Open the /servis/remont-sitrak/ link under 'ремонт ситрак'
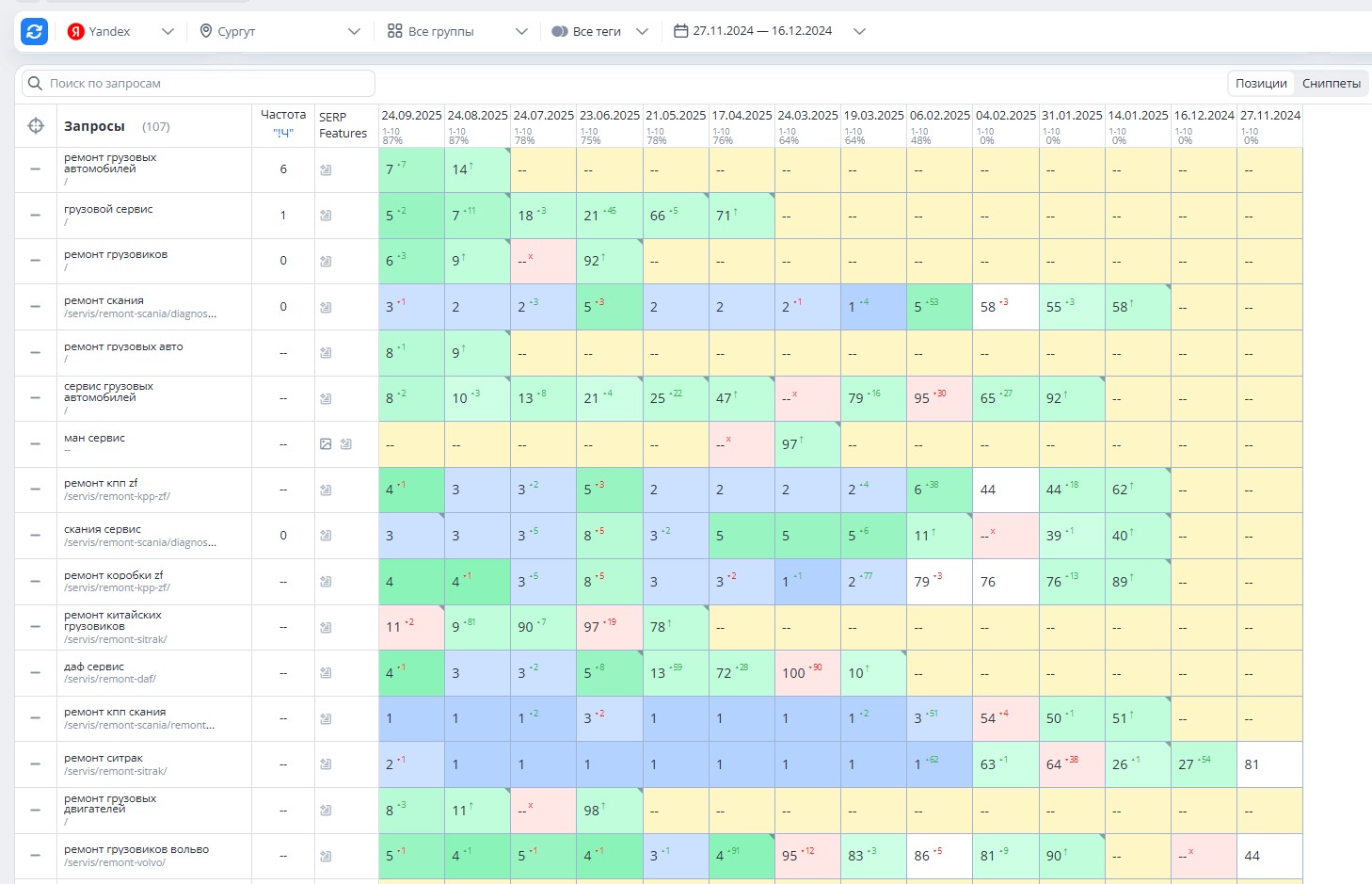 point(115,771)
